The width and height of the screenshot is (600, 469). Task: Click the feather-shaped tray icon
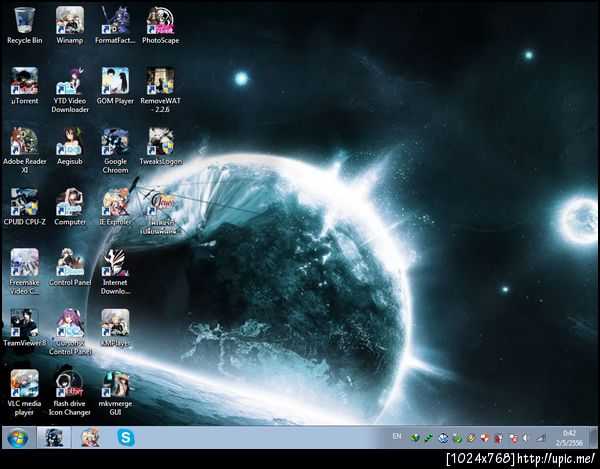[x=471, y=438]
